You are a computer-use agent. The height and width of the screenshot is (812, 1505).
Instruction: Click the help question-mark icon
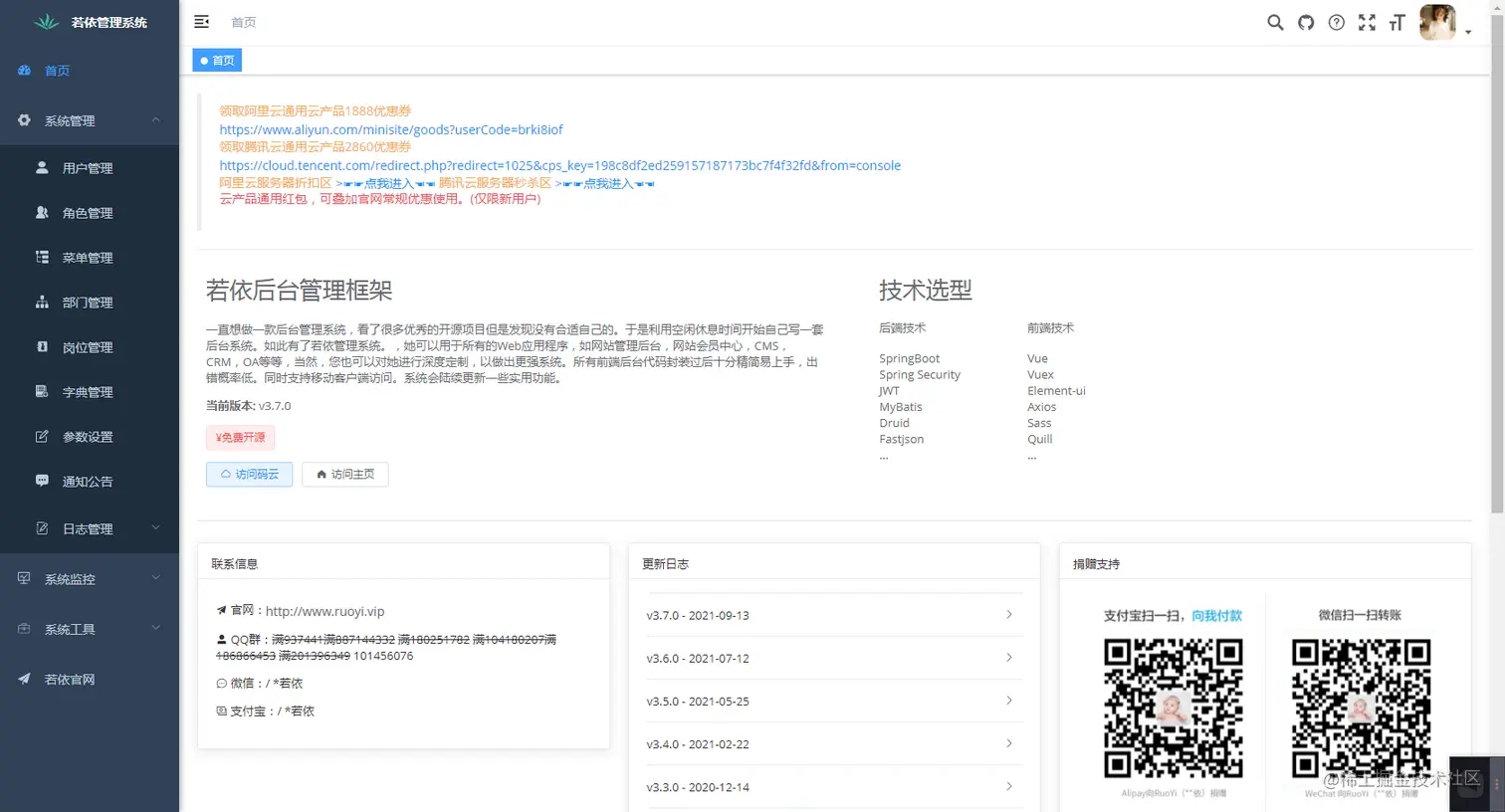tap(1336, 22)
